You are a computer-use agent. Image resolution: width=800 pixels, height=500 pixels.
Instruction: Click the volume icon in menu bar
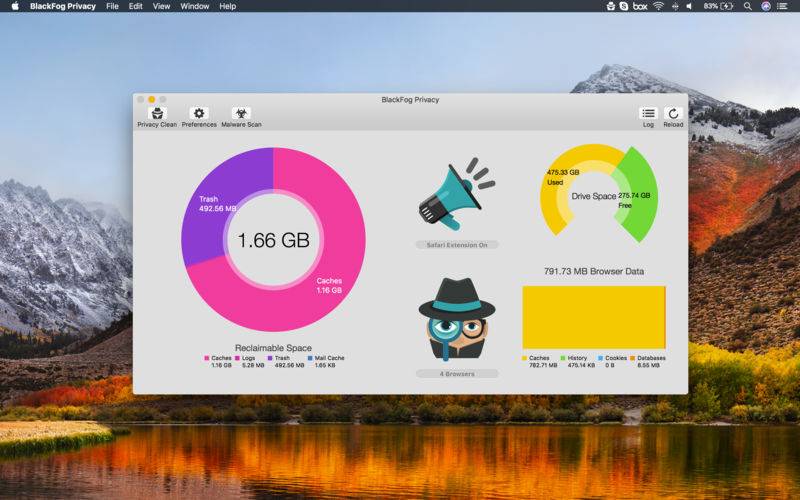tap(689, 6)
